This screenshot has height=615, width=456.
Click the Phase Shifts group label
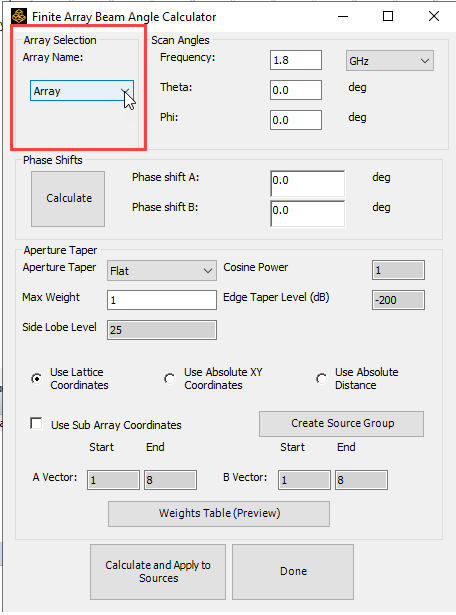pyautogui.click(x=53, y=160)
